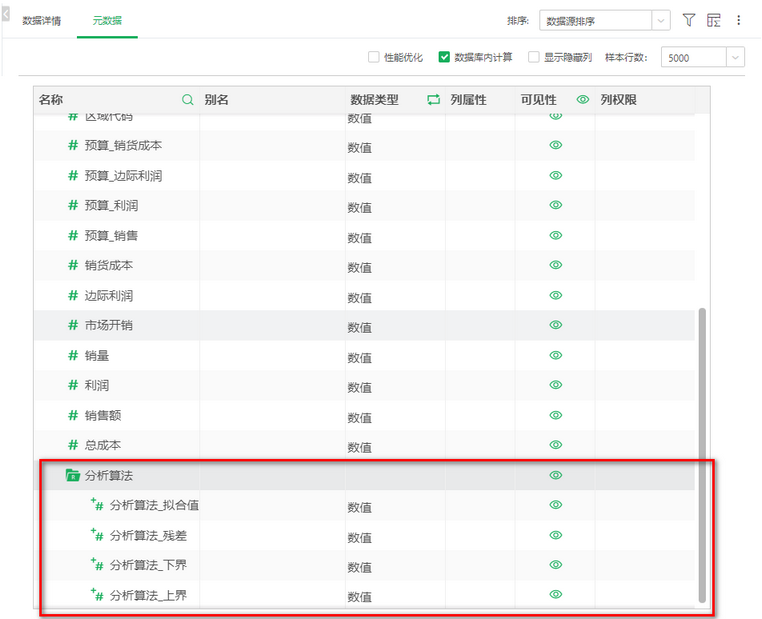Click the convert icon beside 数据类型

(433, 100)
